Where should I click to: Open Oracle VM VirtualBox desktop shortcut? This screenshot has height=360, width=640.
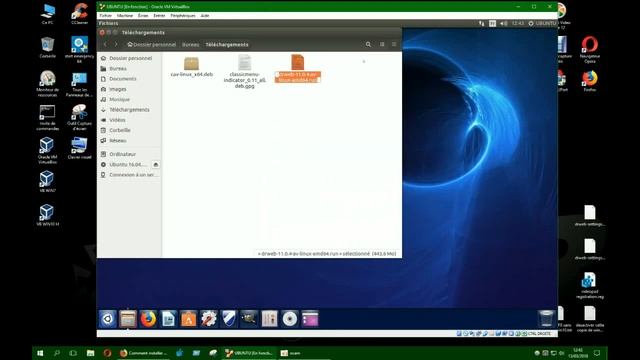[x=47, y=151]
